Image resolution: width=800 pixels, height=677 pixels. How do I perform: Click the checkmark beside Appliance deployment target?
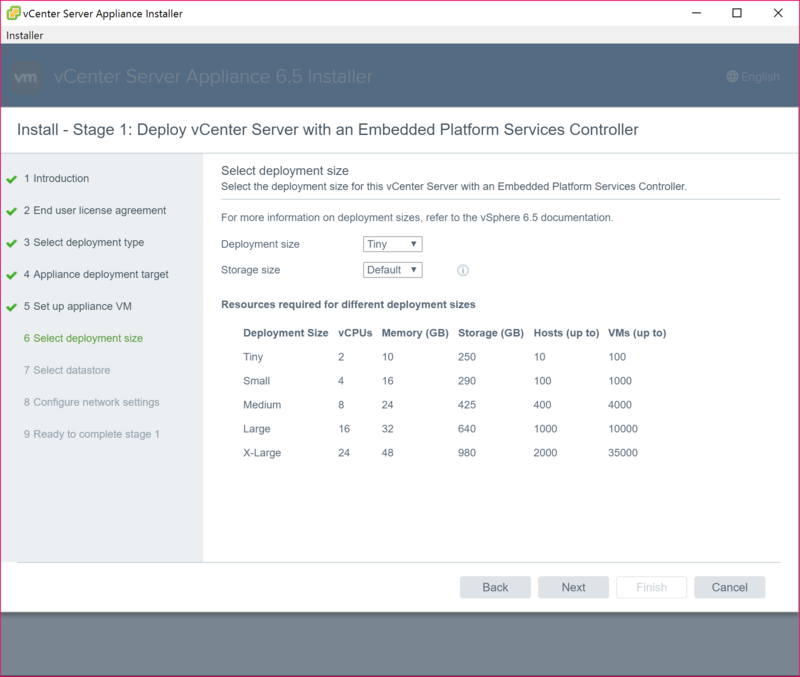point(12,275)
